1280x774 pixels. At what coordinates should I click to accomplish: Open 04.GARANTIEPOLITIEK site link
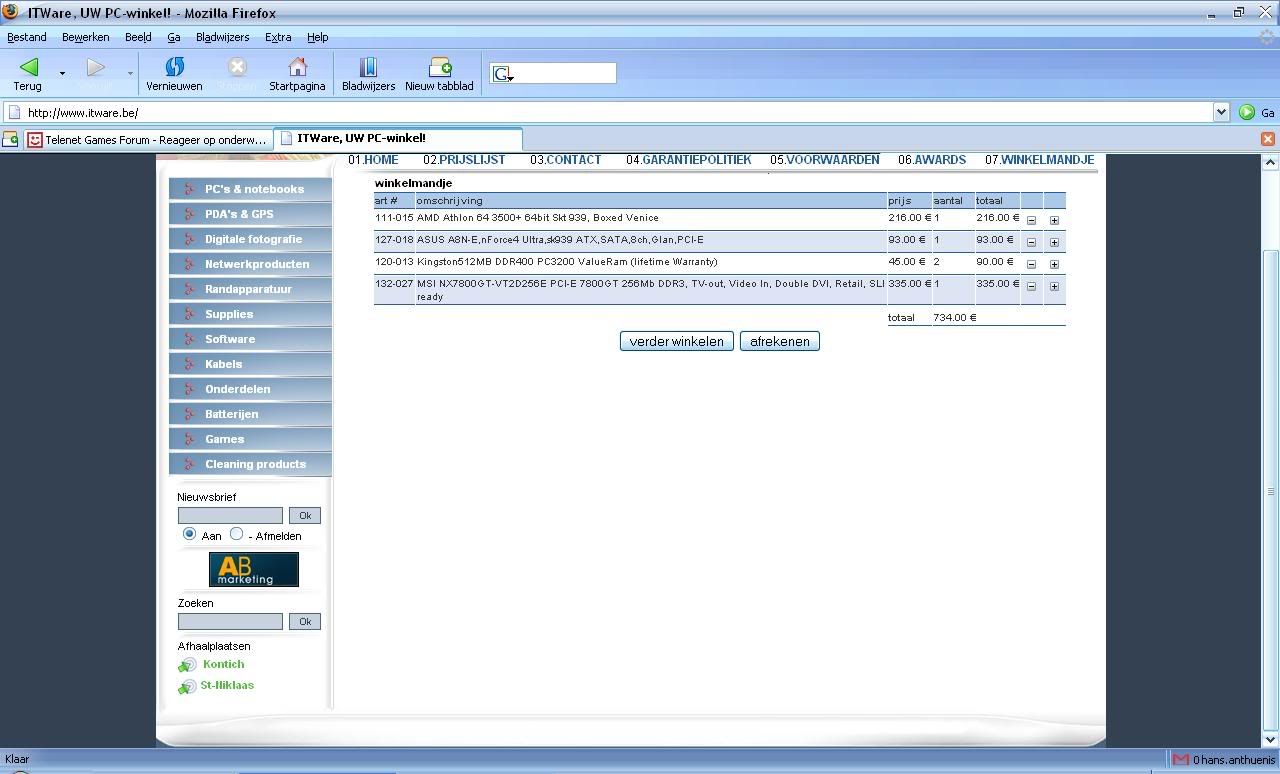click(x=689, y=160)
